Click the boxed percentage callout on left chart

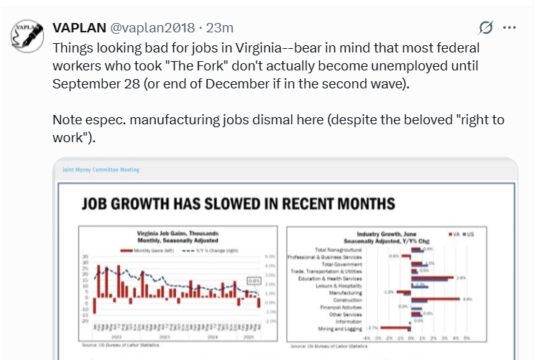pos(254,281)
